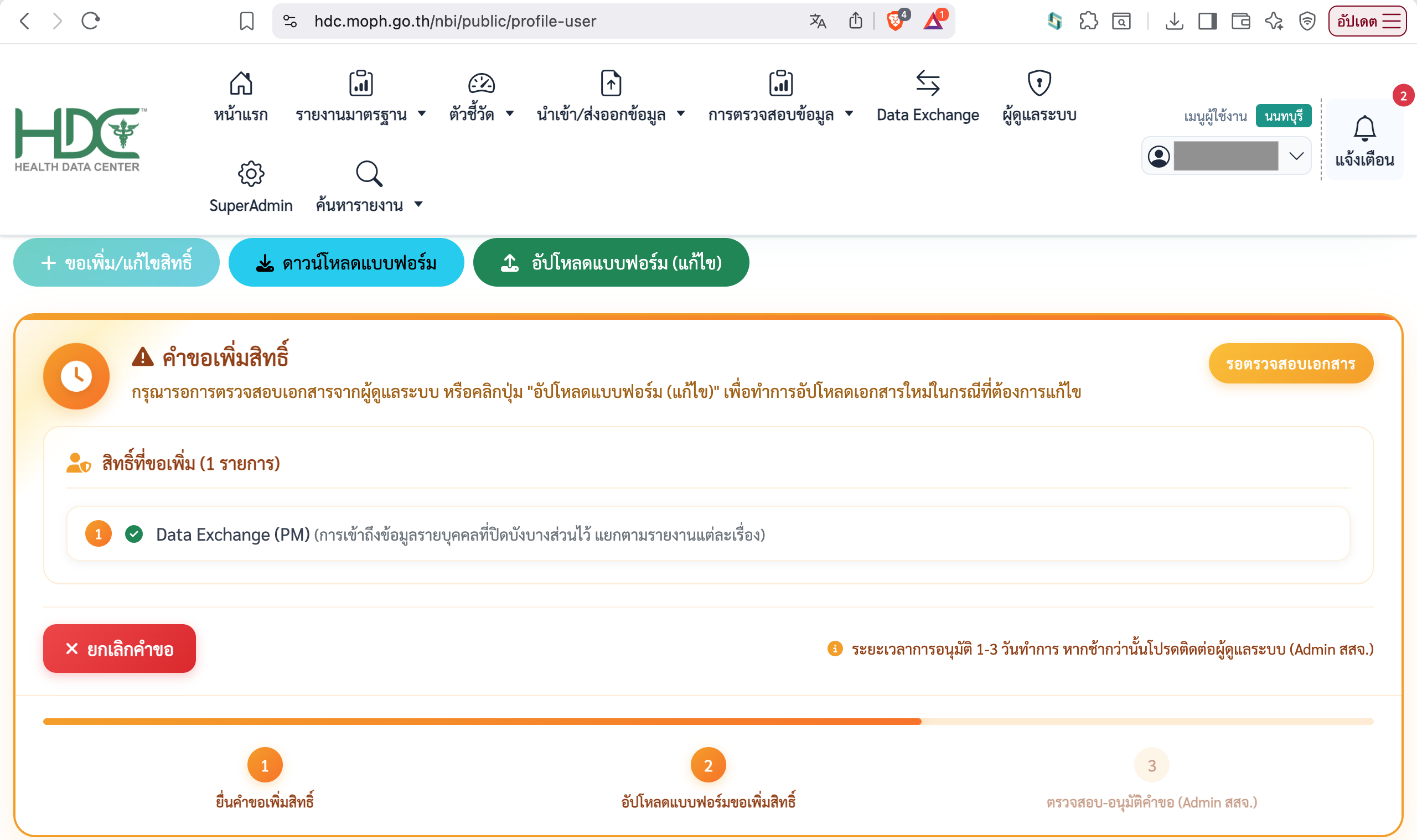Expand รายงานมาตรฐาน dropdown arrow

[x=422, y=114]
